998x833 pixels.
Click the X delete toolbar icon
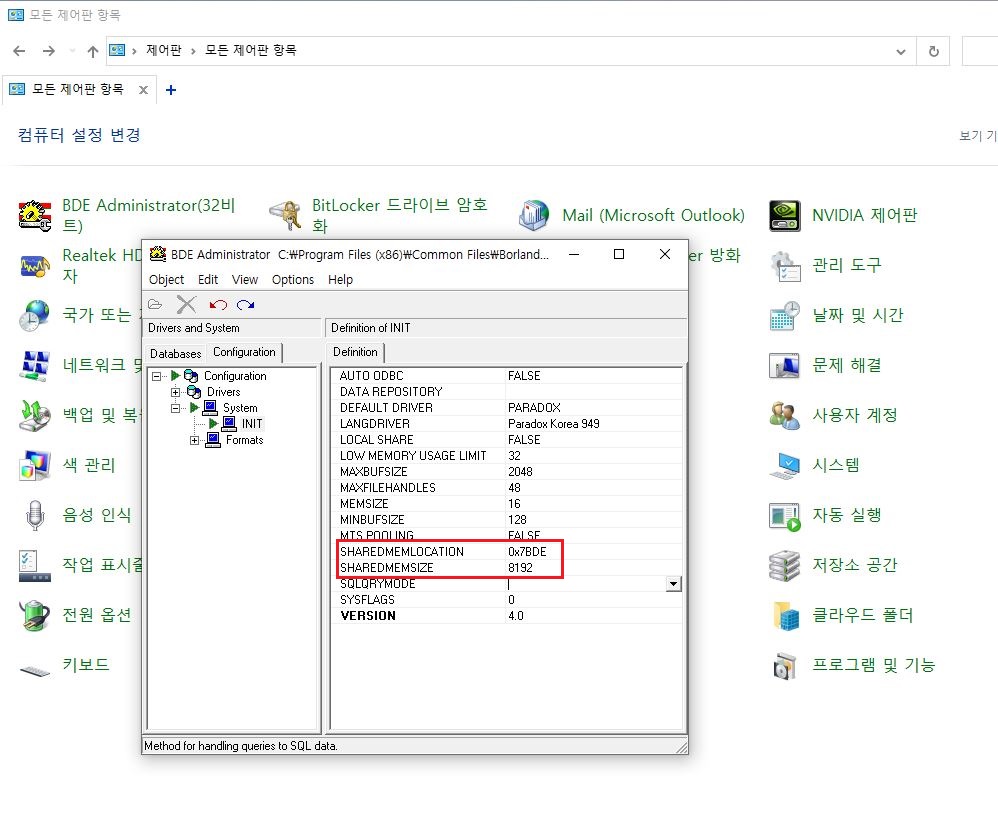point(189,305)
